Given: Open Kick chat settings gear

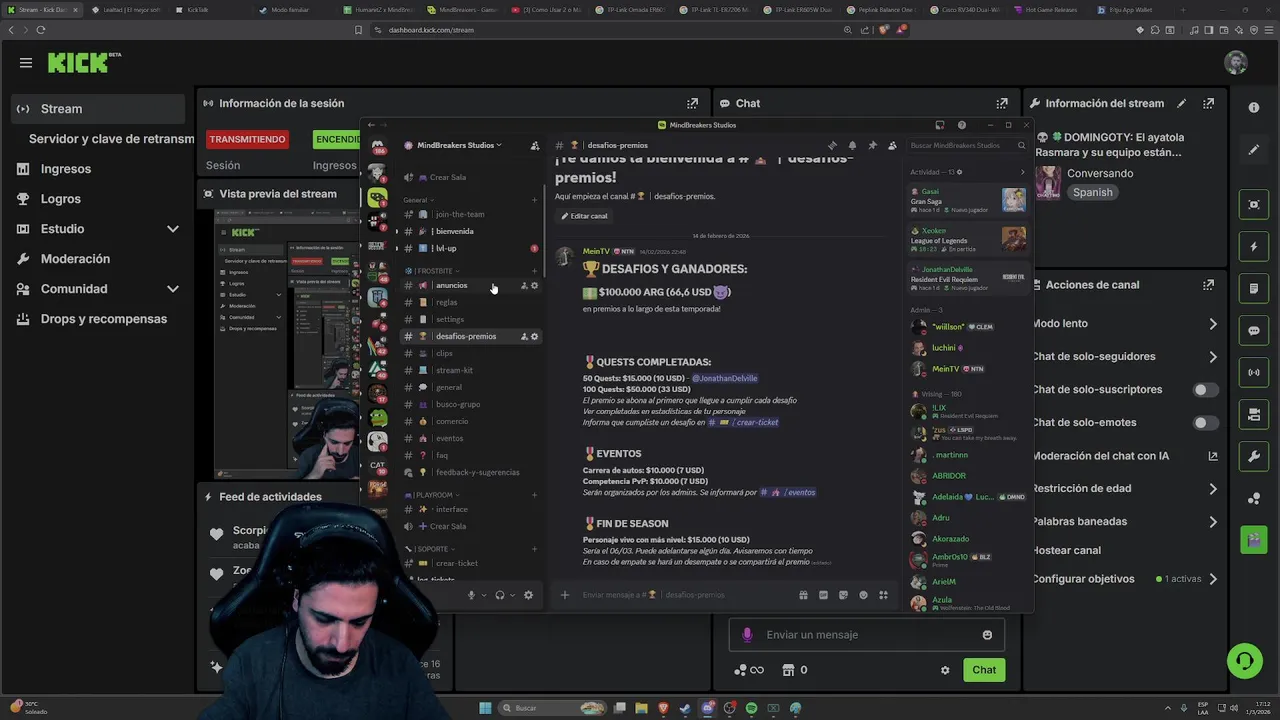Looking at the screenshot, I should tap(945, 670).
